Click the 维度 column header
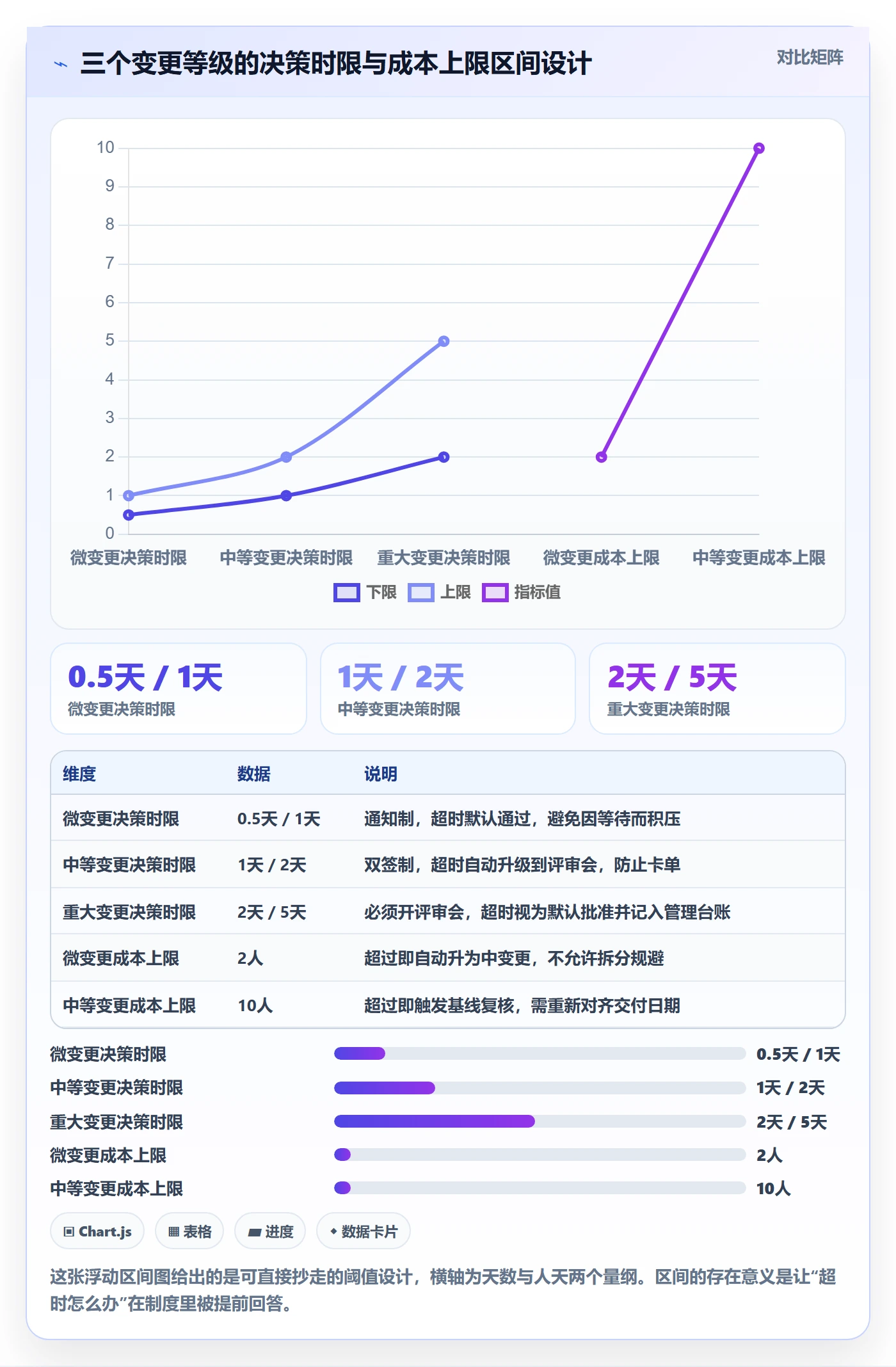 coord(79,774)
